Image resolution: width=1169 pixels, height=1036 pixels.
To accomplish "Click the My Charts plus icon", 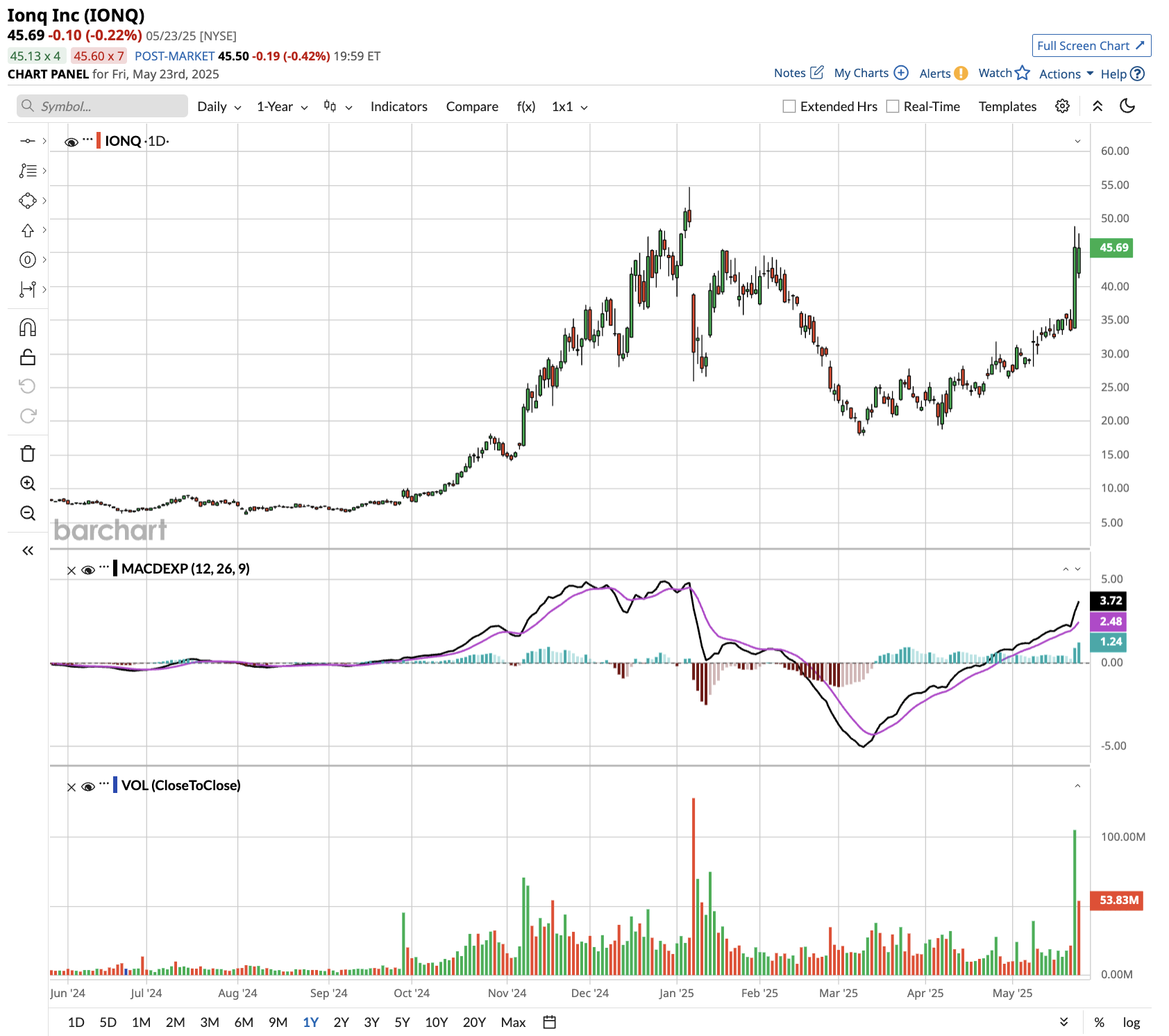I will coord(901,72).
